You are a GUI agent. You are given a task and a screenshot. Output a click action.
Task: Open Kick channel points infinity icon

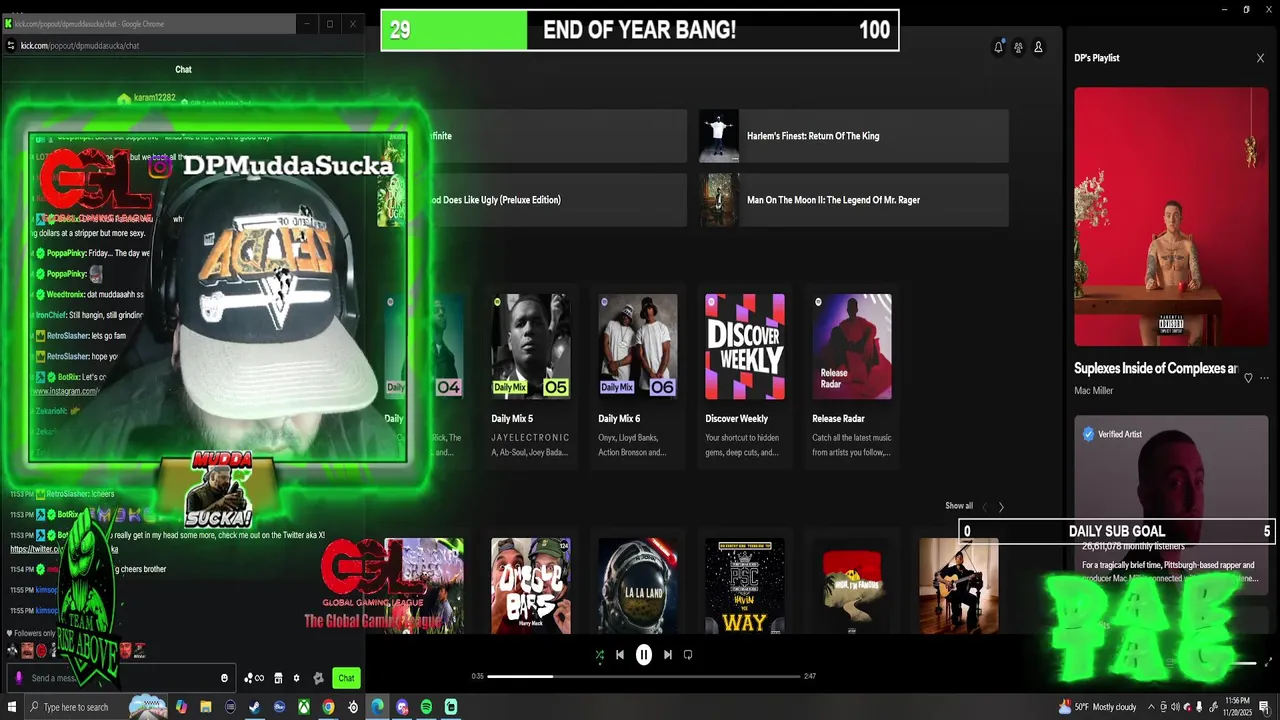[254, 678]
